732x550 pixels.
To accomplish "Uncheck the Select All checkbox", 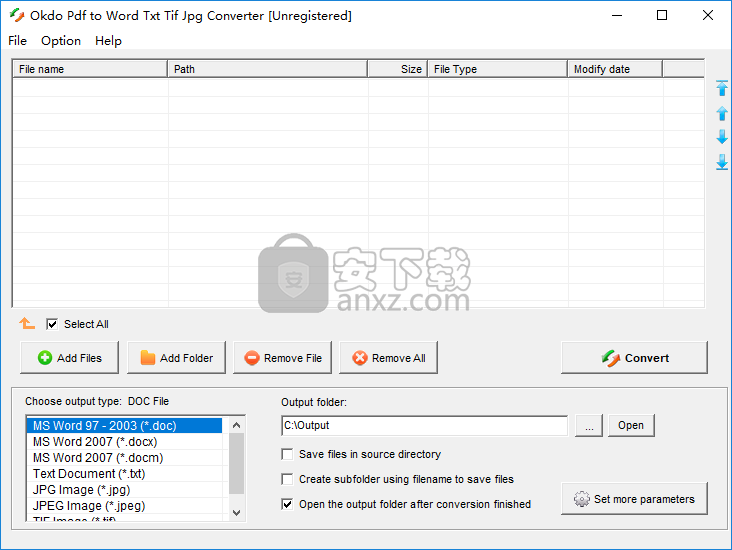I will tap(52, 324).
